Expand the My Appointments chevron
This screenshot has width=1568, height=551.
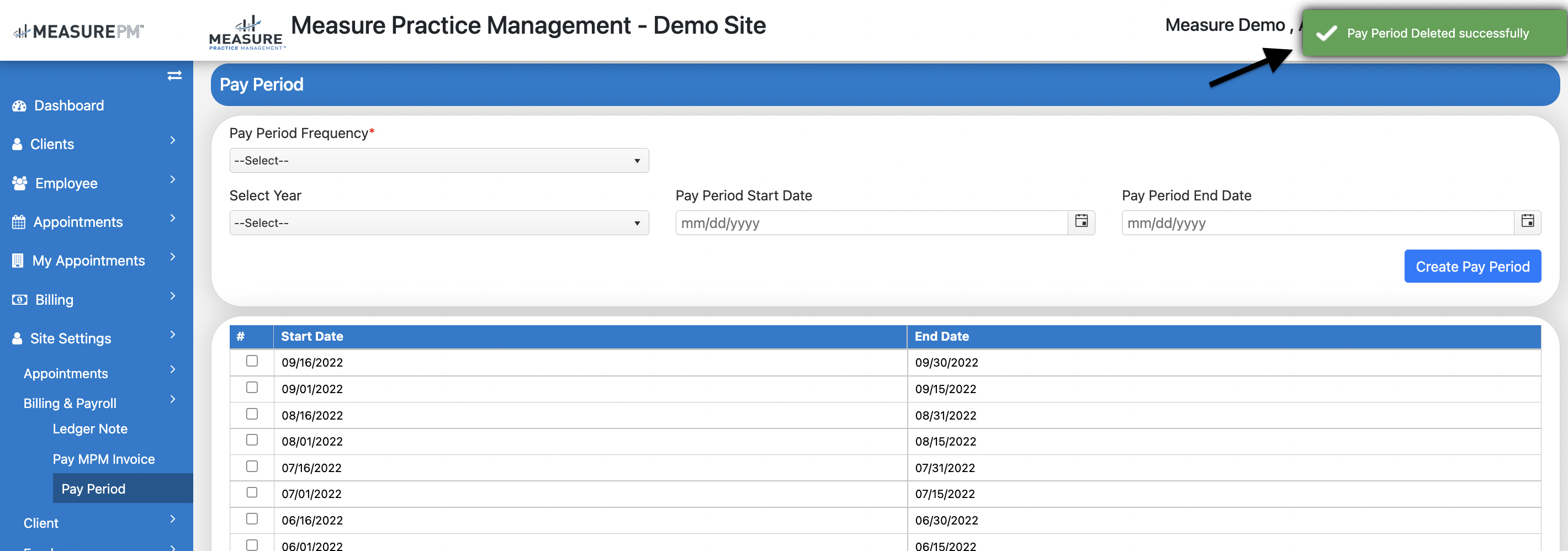tap(173, 256)
